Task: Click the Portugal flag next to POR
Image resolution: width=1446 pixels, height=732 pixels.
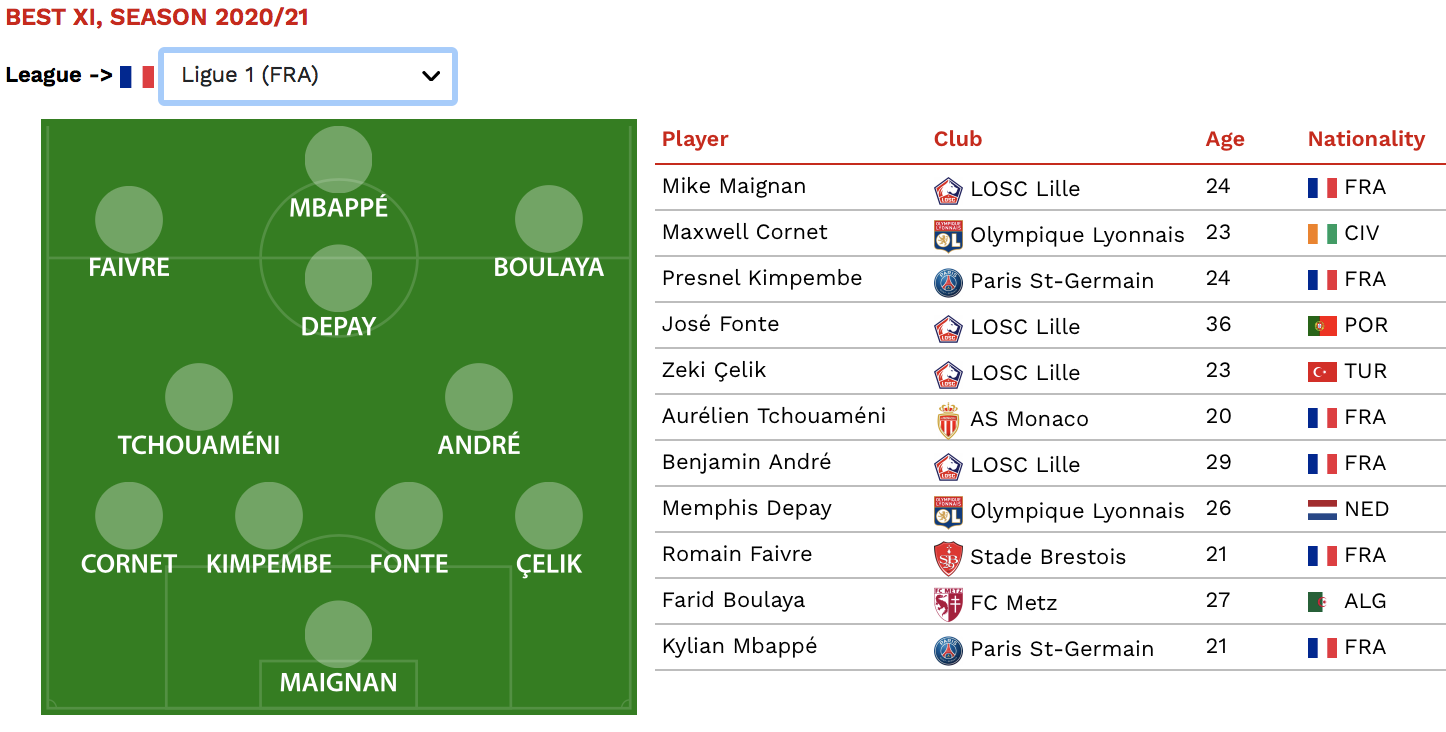Action: [x=1322, y=325]
